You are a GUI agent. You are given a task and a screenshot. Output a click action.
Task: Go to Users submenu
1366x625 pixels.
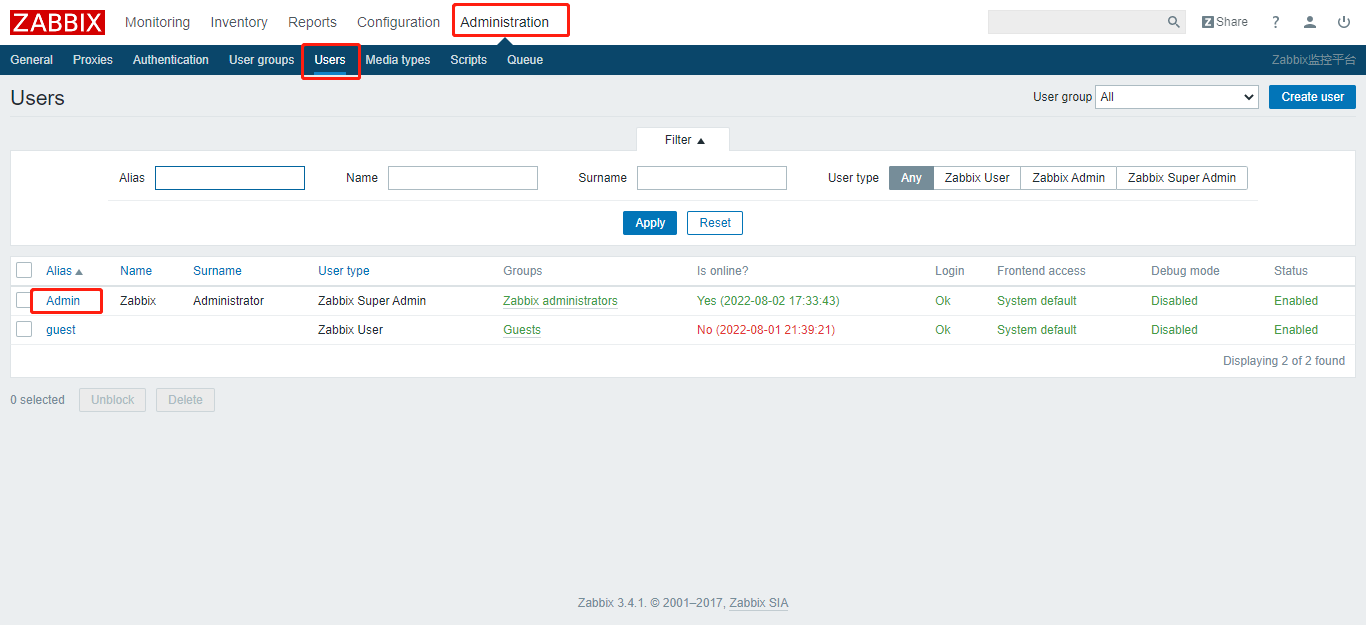[x=330, y=60]
